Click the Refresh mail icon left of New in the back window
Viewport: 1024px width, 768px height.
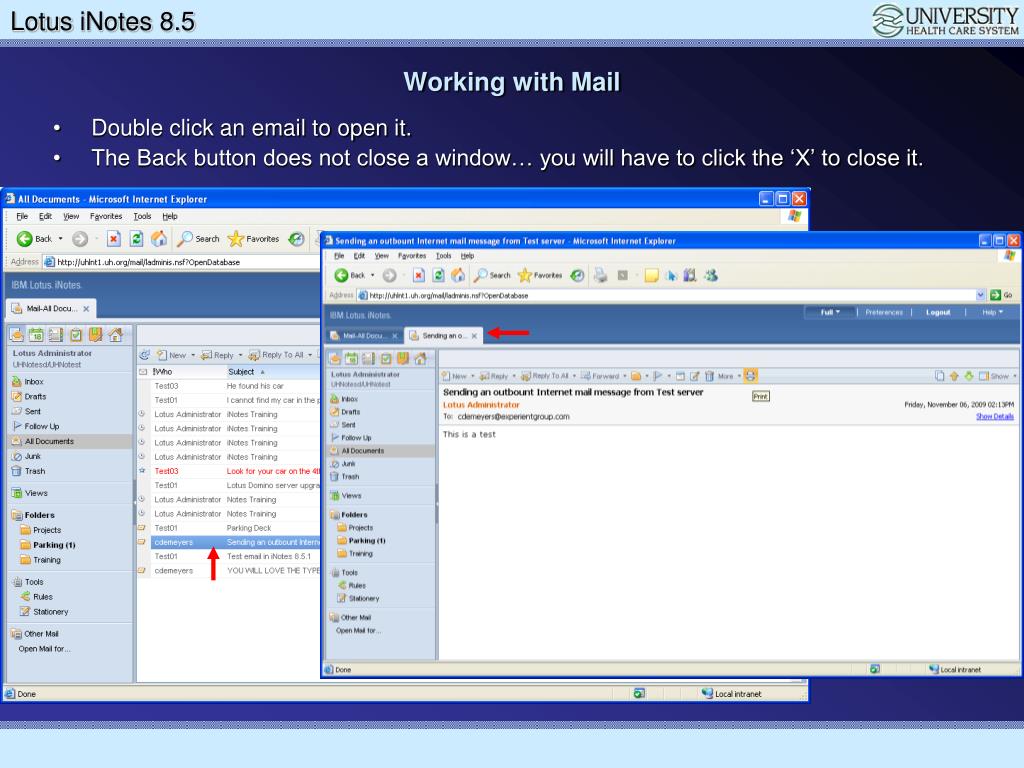tap(144, 355)
